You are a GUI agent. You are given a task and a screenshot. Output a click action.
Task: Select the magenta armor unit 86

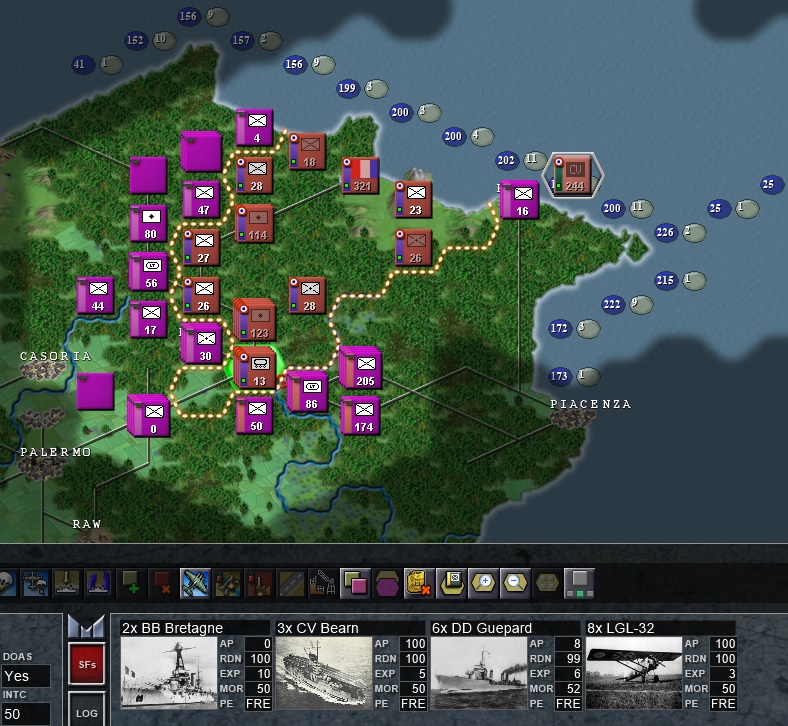308,392
